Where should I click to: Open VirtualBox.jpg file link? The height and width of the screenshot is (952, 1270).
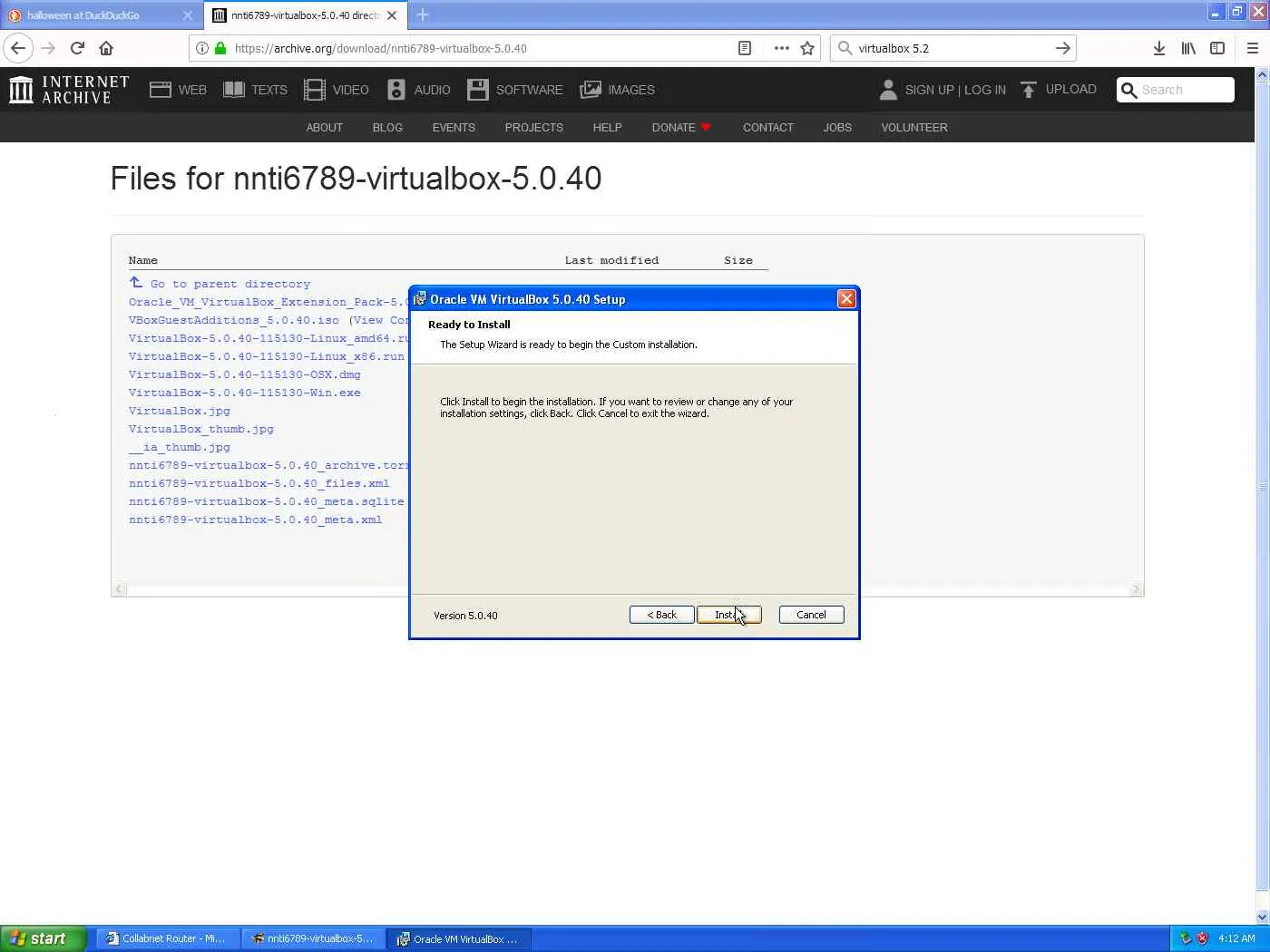click(x=180, y=411)
